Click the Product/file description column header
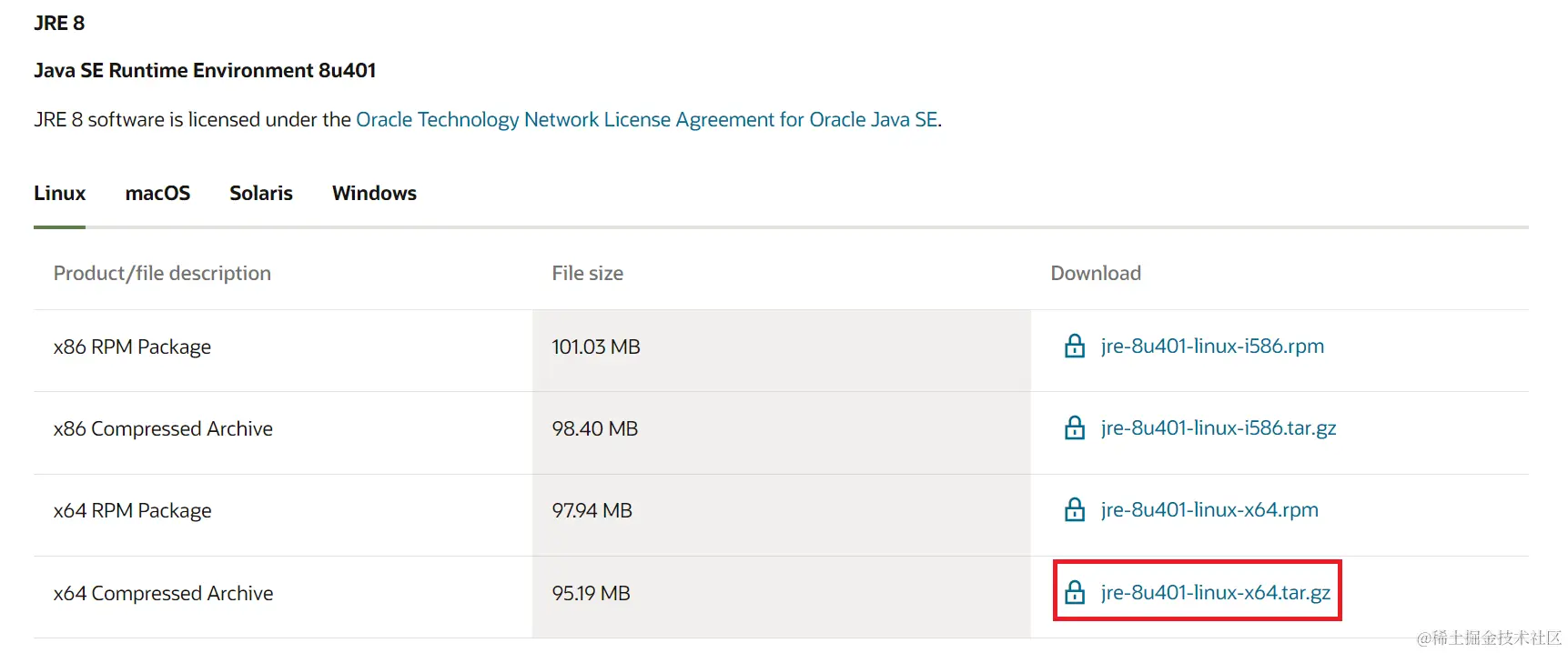 [162, 273]
